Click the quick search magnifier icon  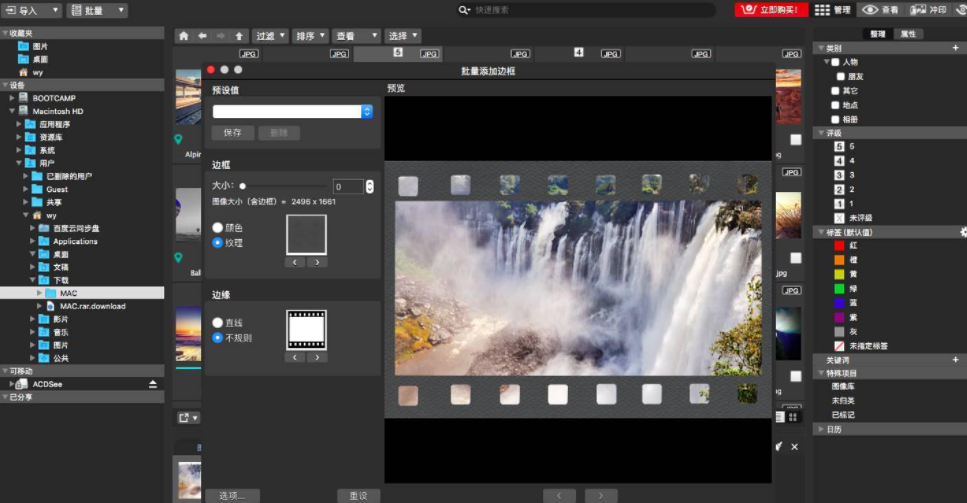(464, 10)
